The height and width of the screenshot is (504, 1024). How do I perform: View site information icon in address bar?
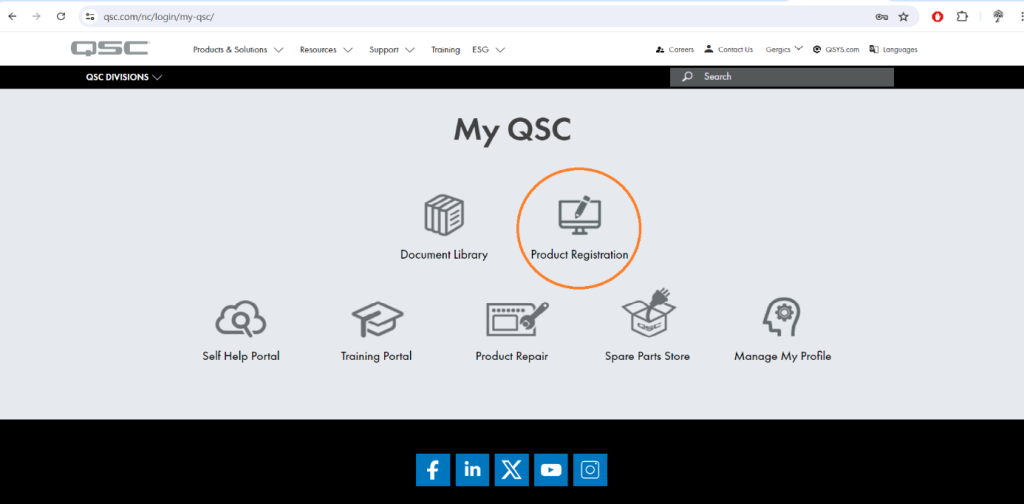(x=91, y=17)
